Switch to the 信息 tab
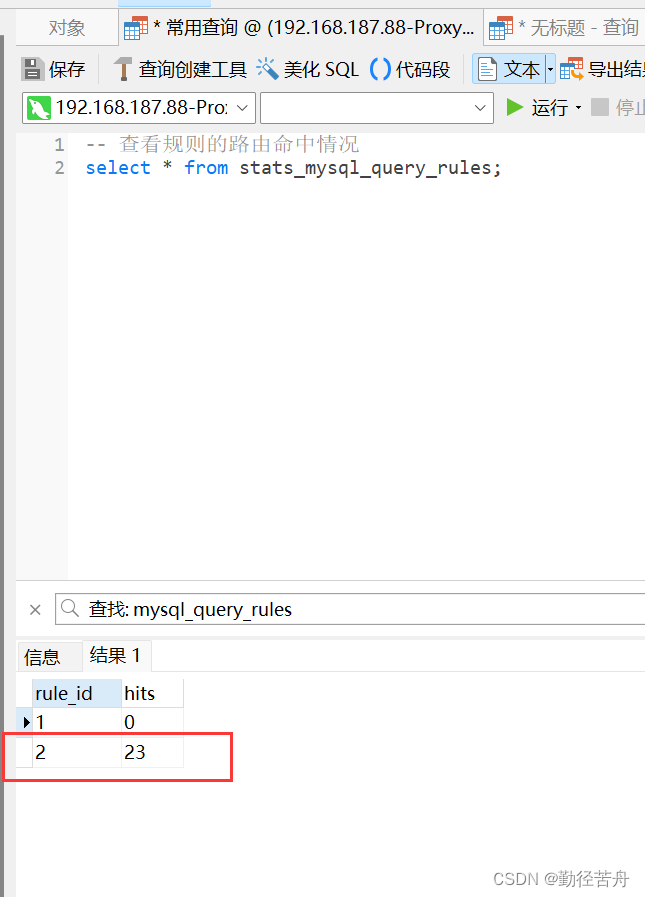This screenshot has width=645, height=897. tap(42, 657)
